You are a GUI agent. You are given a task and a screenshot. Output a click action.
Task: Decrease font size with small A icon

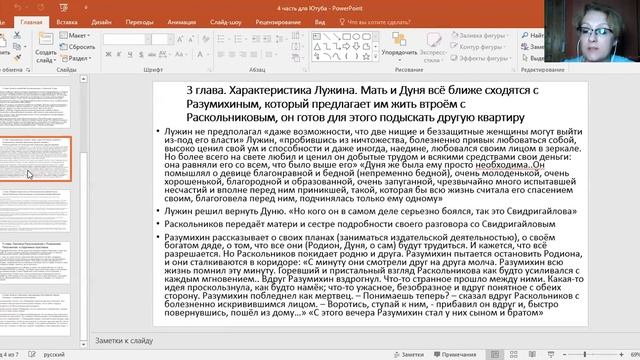coord(191,39)
